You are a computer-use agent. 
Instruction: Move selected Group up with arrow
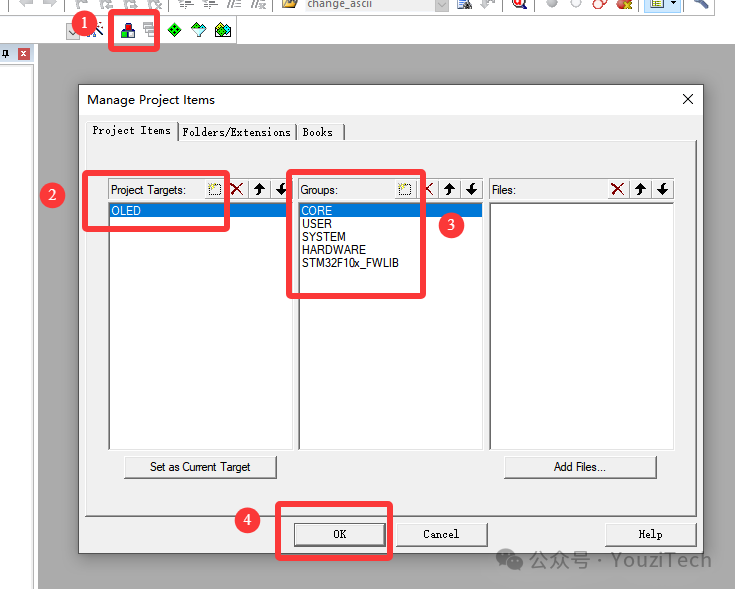[450, 189]
